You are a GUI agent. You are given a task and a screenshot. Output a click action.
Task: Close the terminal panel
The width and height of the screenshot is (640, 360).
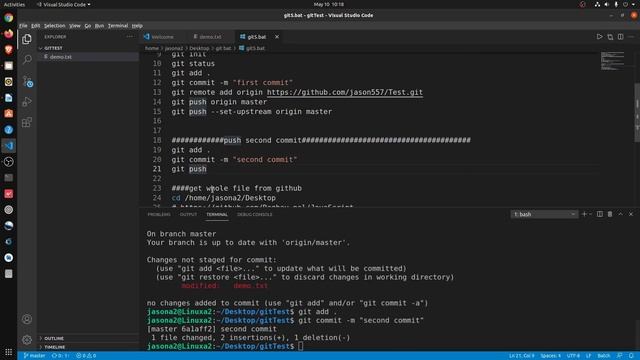point(631,214)
